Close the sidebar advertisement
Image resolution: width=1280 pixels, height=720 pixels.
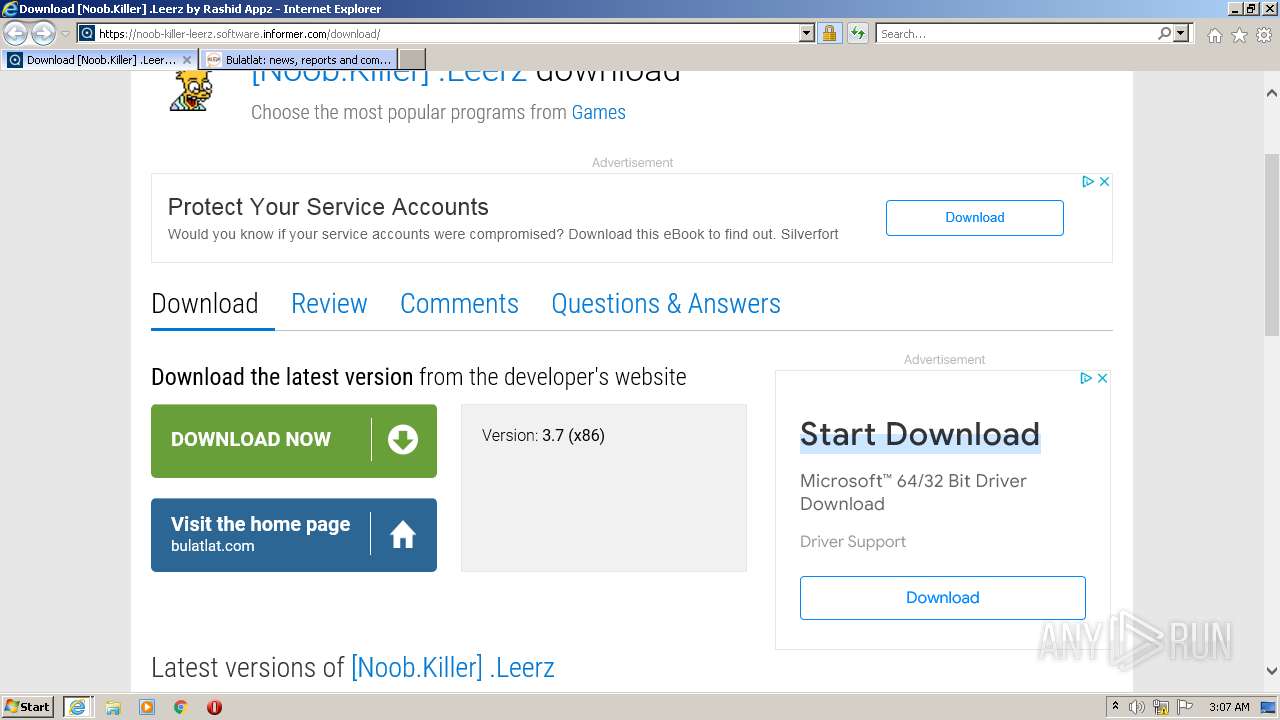point(1102,378)
